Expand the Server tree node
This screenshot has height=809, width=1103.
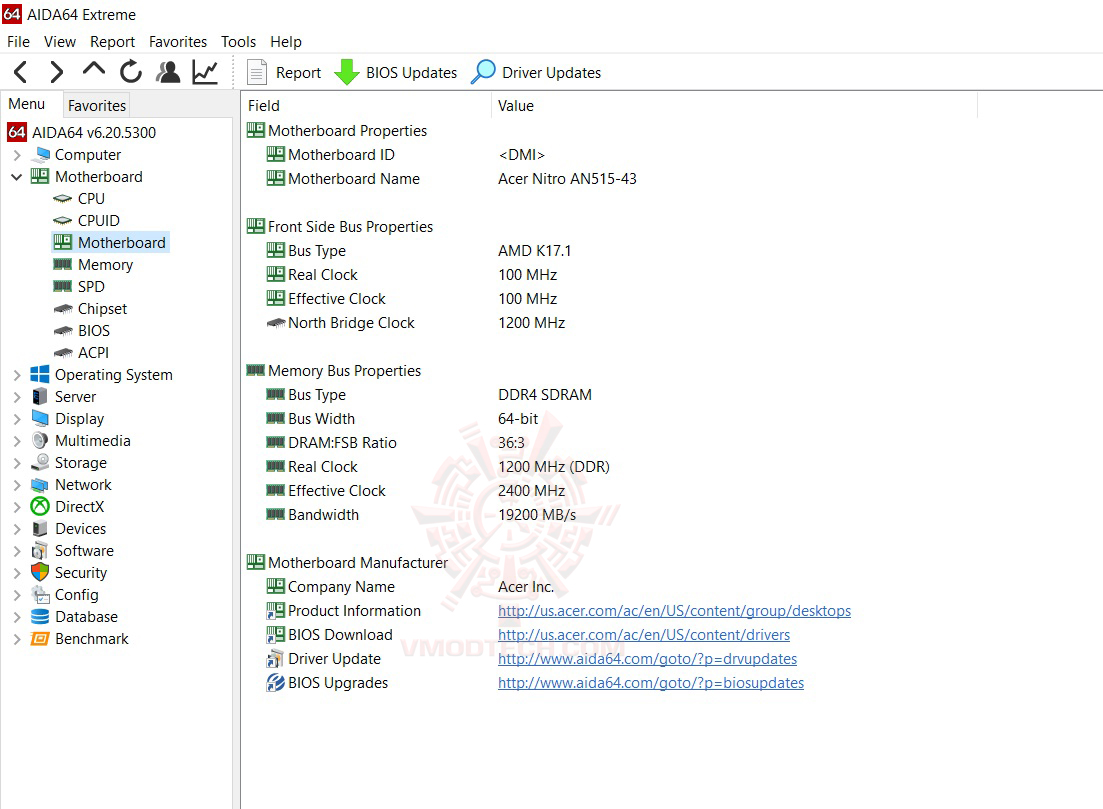[17, 397]
